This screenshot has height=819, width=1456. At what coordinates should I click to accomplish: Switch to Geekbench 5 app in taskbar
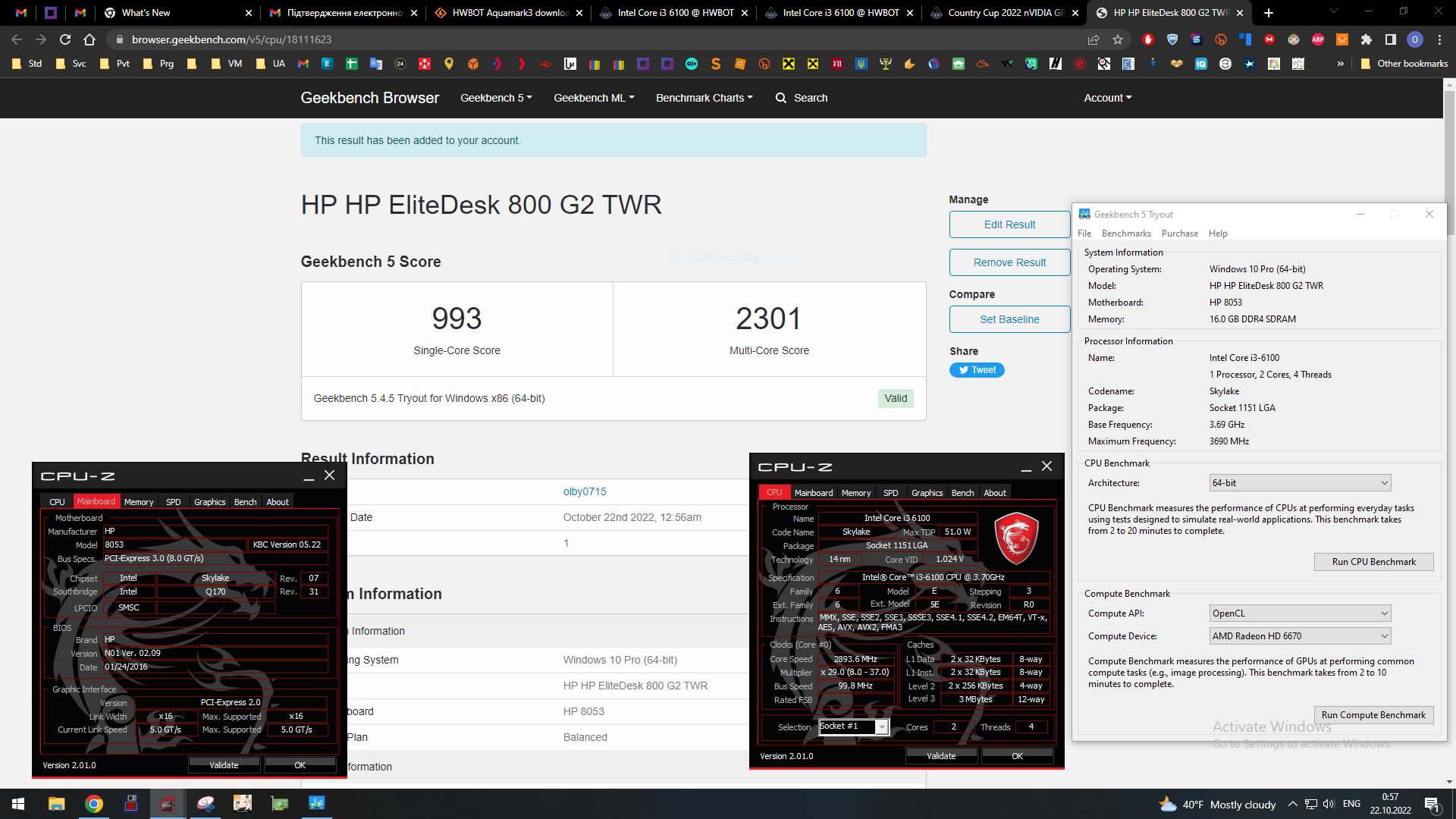pyautogui.click(x=317, y=804)
